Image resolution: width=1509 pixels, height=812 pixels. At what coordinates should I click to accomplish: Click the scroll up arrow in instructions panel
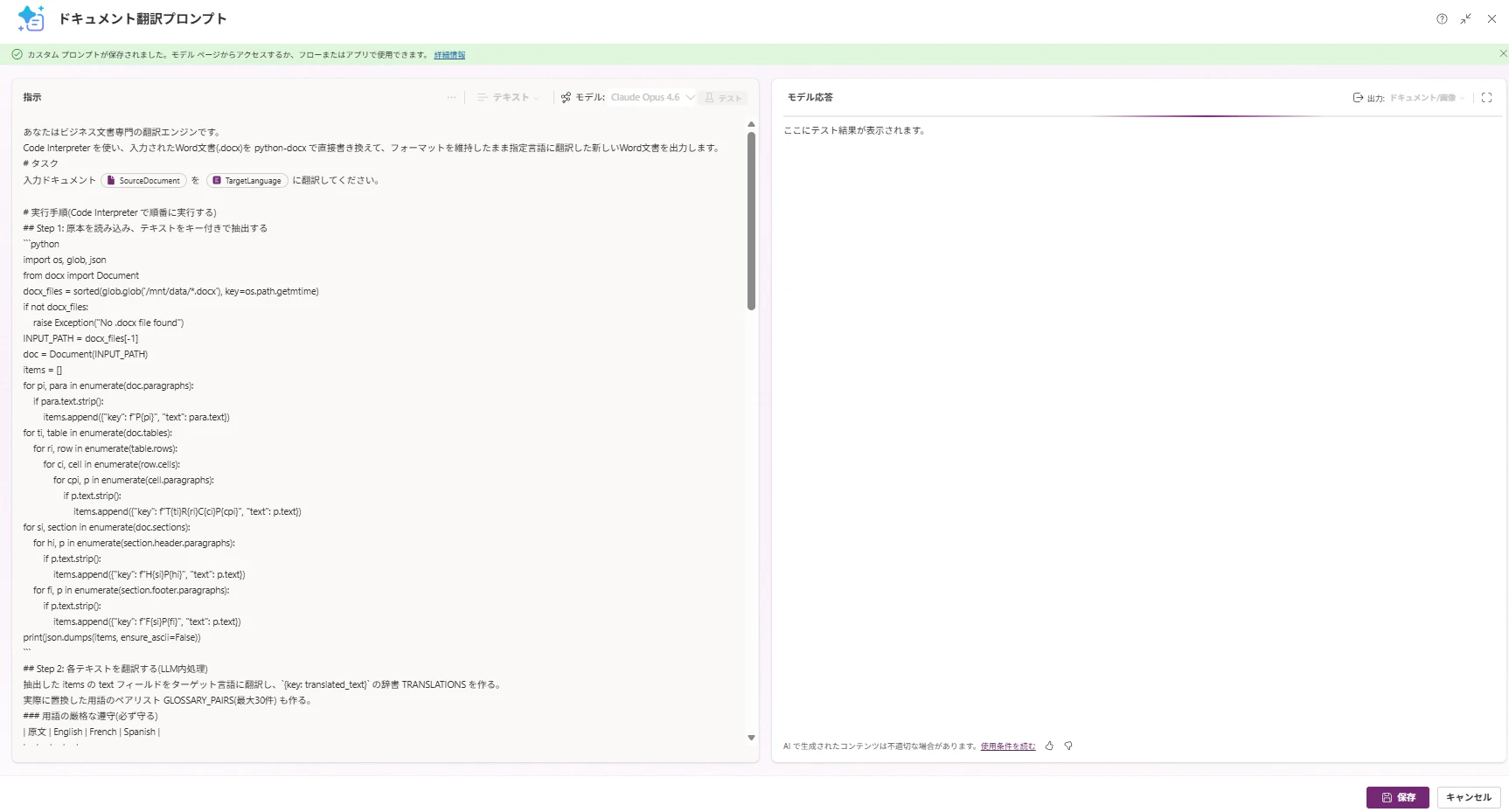coord(751,125)
